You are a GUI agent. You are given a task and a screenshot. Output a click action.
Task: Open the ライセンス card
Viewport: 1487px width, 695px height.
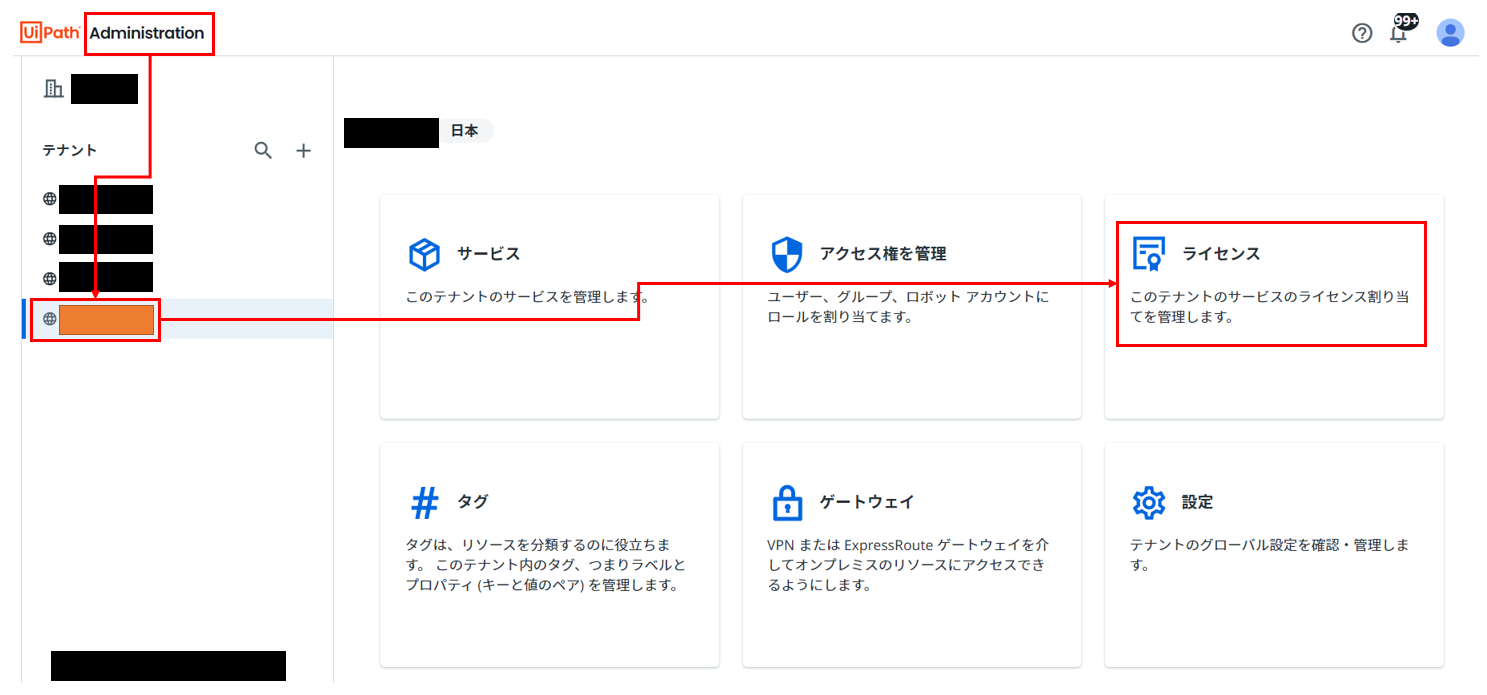coord(1274,307)
